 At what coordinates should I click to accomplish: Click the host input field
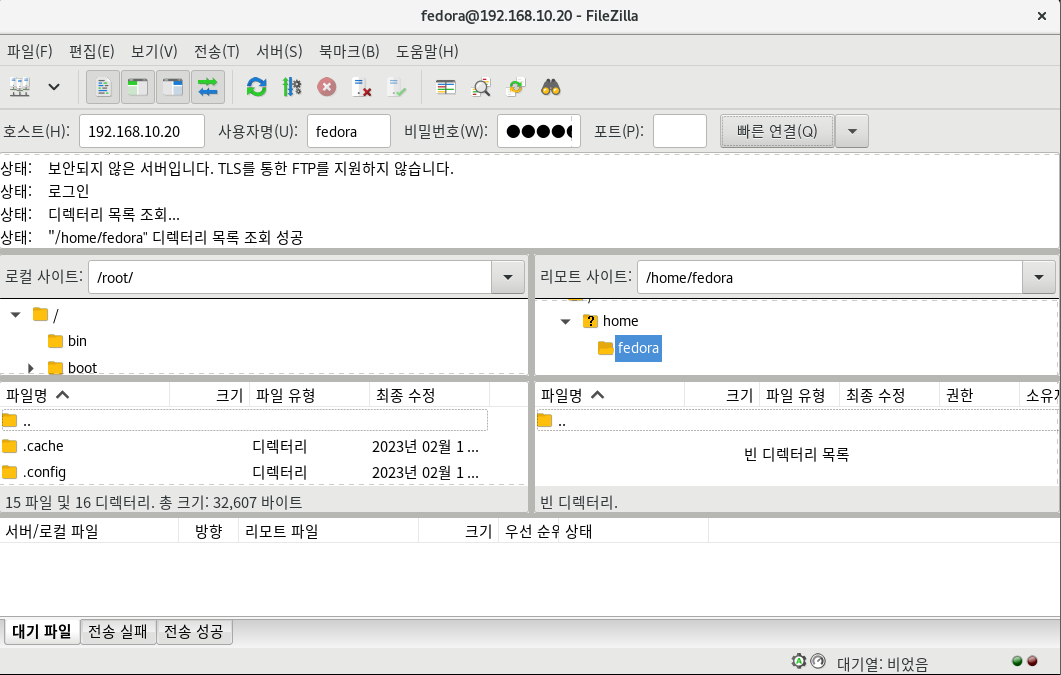tap(142, 131)
